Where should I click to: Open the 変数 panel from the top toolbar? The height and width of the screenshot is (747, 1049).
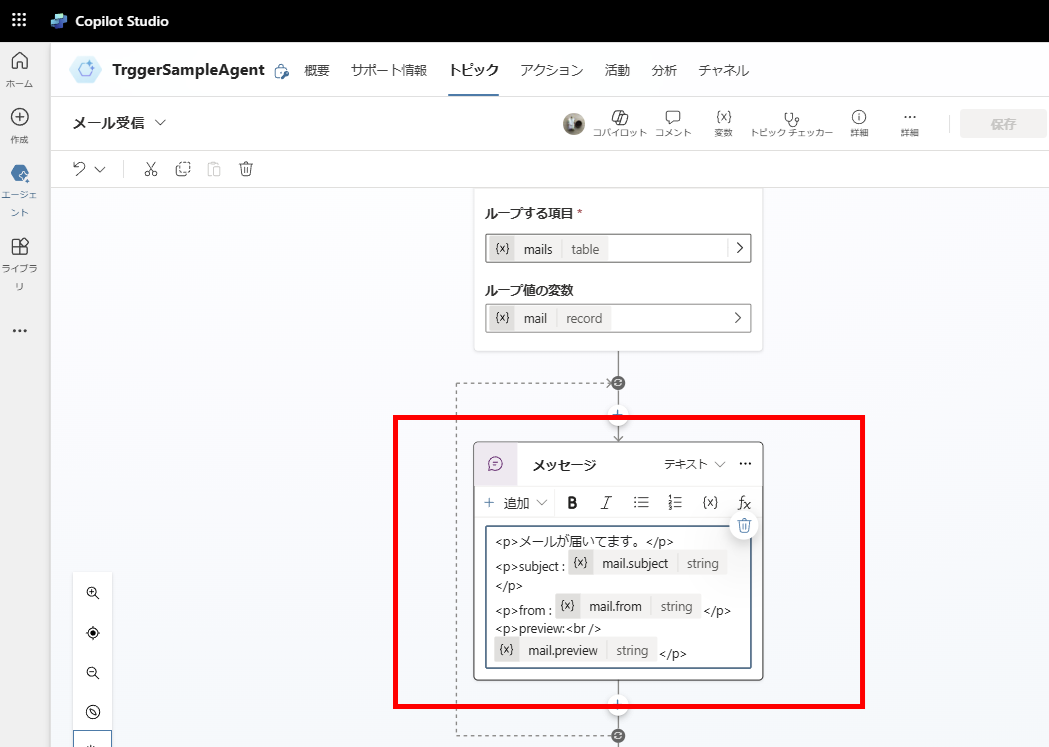(723, 122)
